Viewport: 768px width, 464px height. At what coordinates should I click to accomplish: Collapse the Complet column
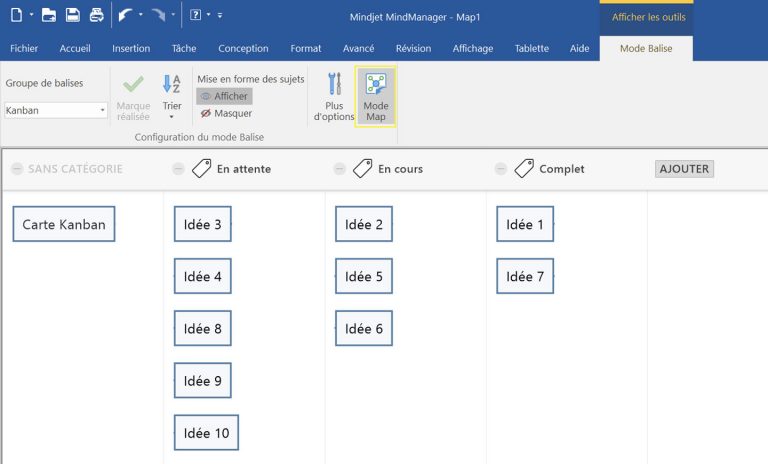tap(500, 169)
